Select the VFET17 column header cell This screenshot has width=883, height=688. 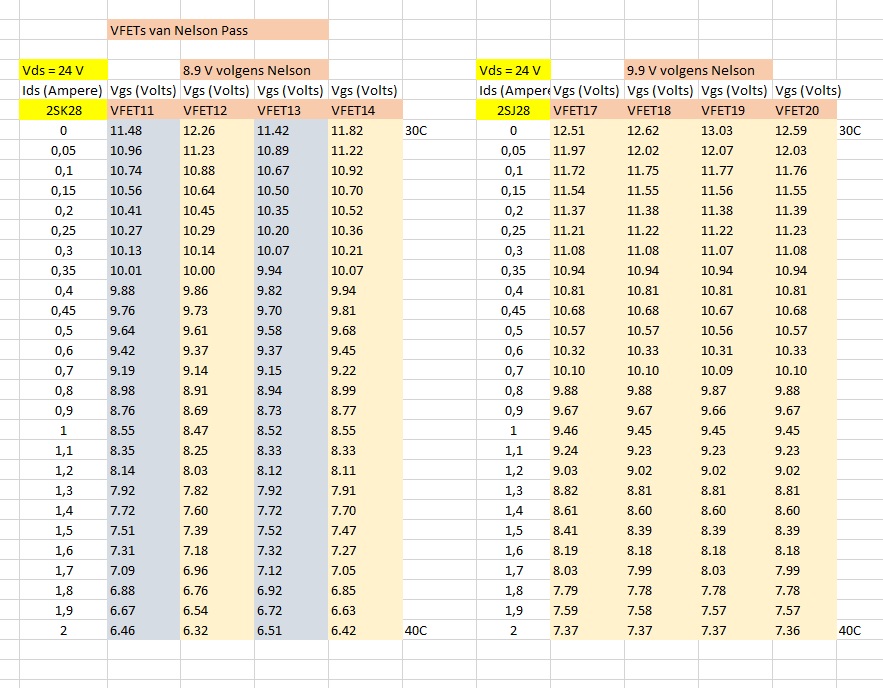click(587, 110)
